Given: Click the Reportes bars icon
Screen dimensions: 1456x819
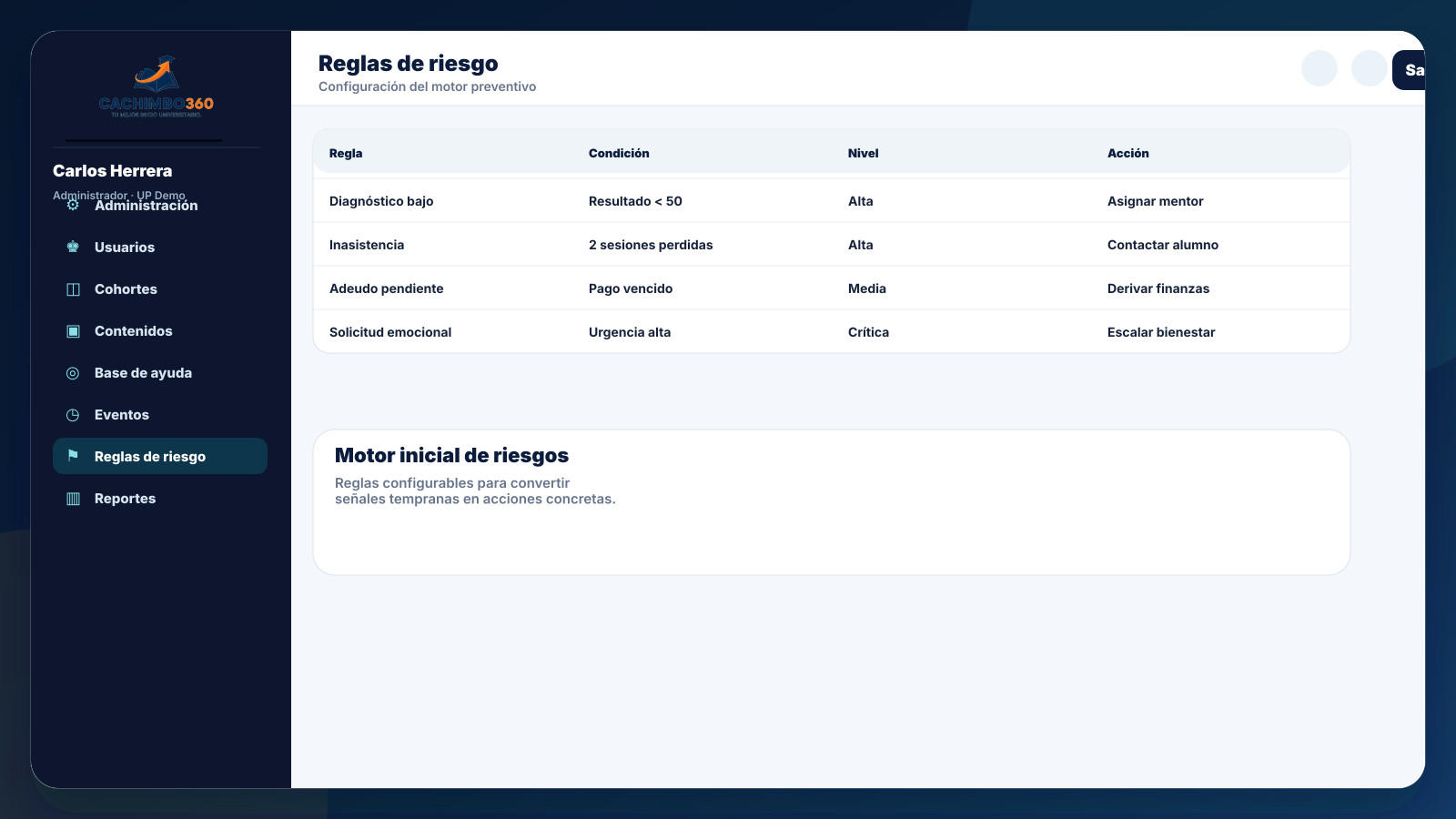Looking at the screenshot, I should point(73,499).
